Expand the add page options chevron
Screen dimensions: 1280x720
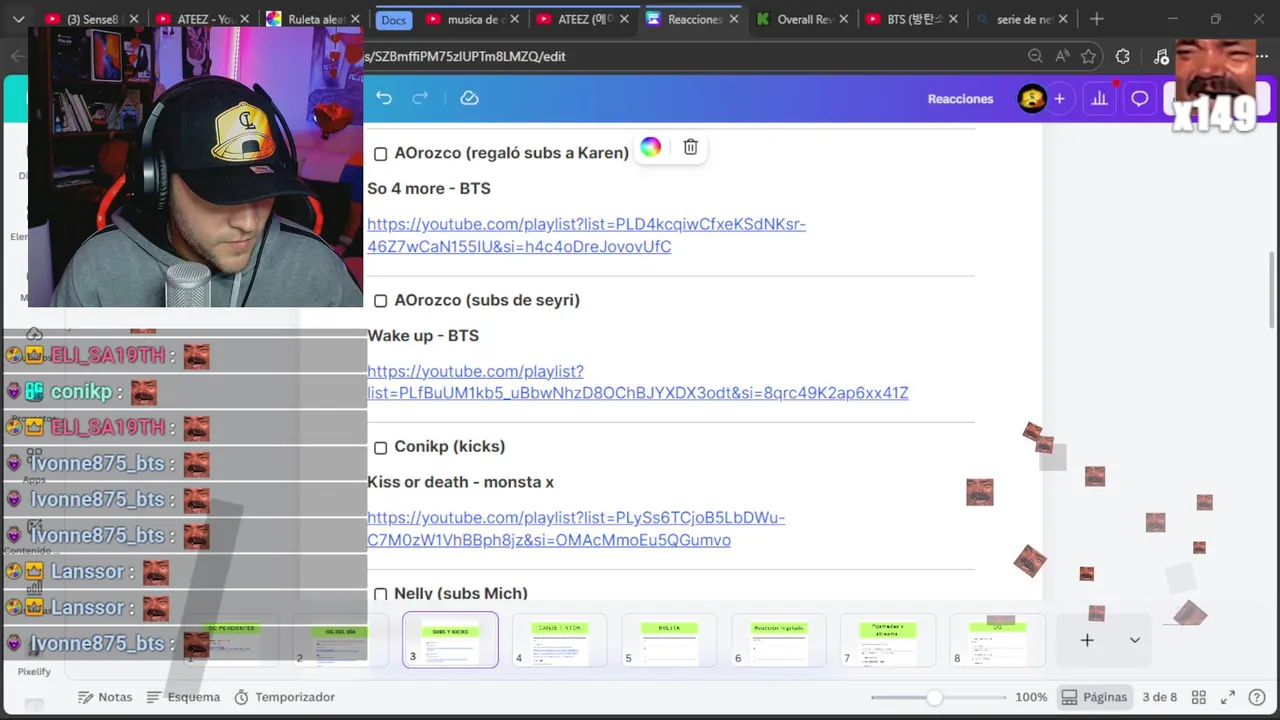coord(1135,640)
